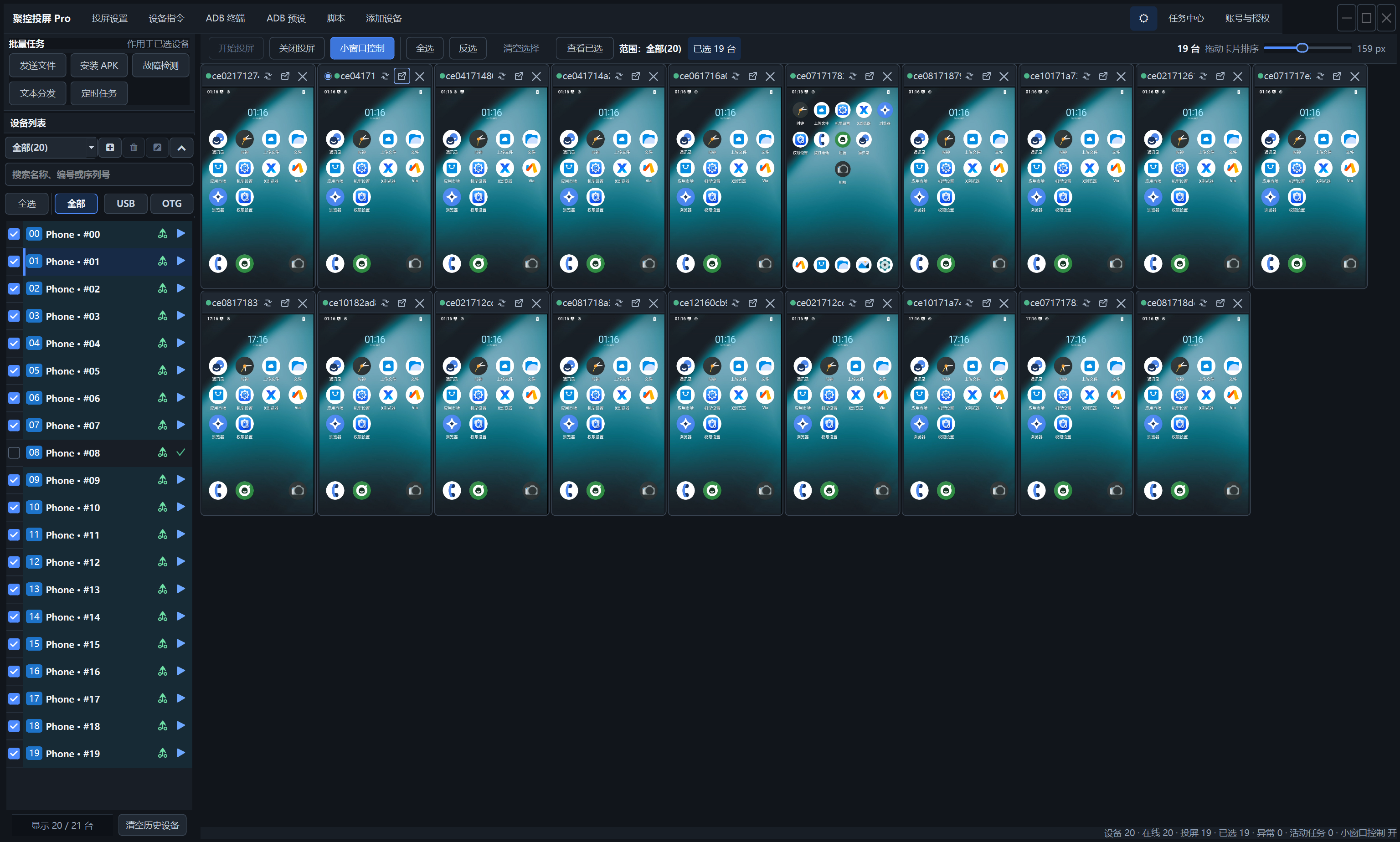Check the Phone #08 checkbox
Image resolution: width=1400 pixels, height=842 pixels.
(14, 452)
